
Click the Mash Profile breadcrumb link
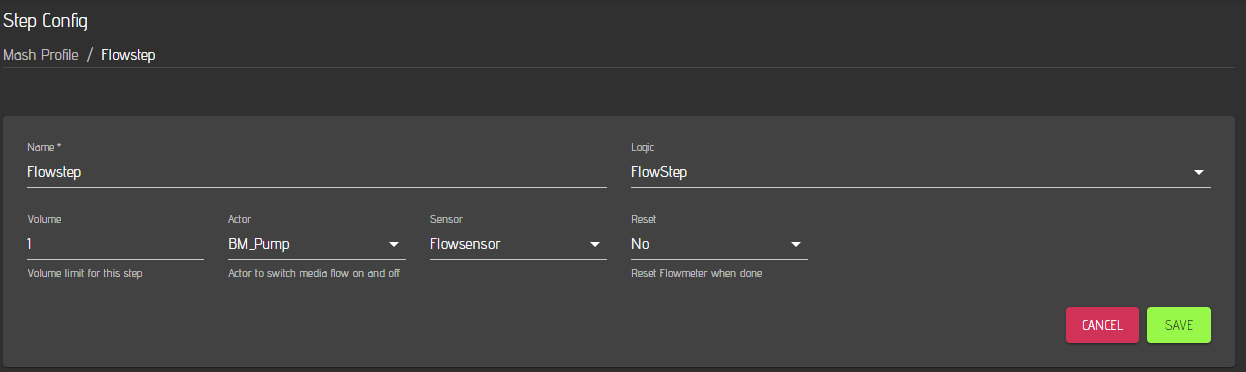click(41, 54)
